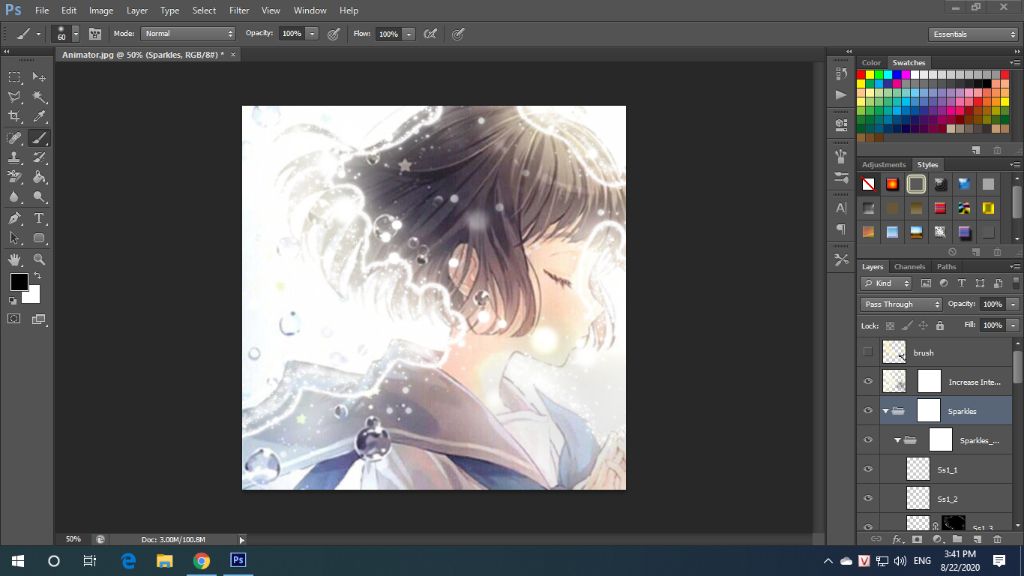Viewport: 1024px width, 576px height.
Task: Hide the Ss1_1 layer
Action: (868, 469)
